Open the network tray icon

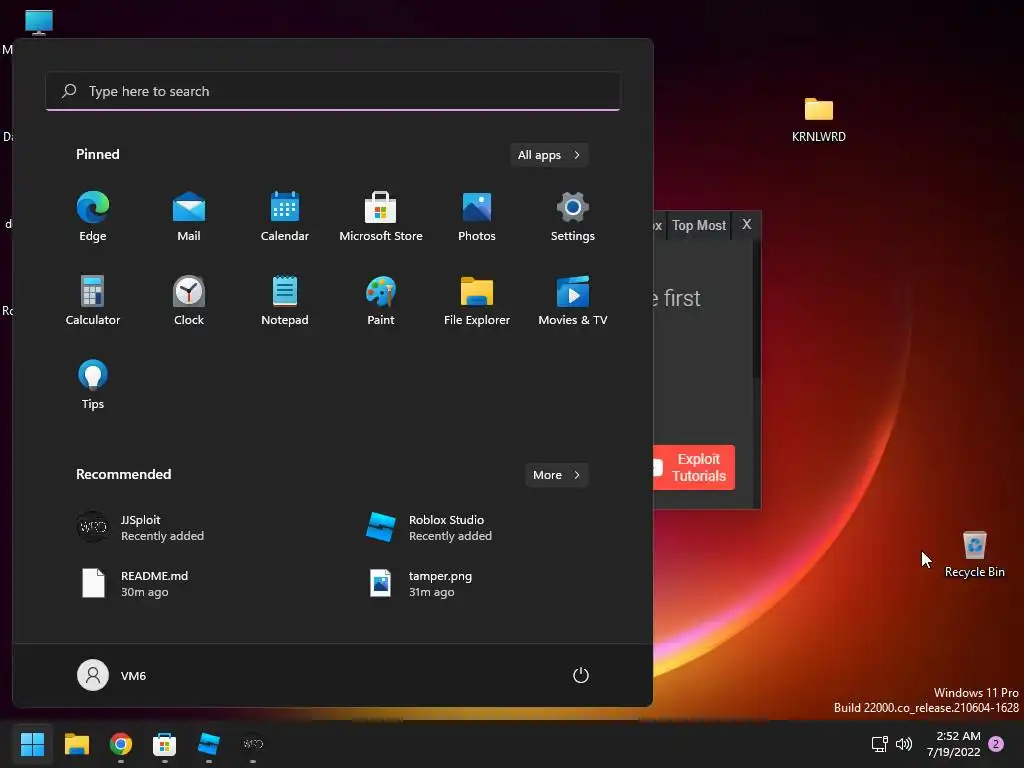click(x=880, y=744)
